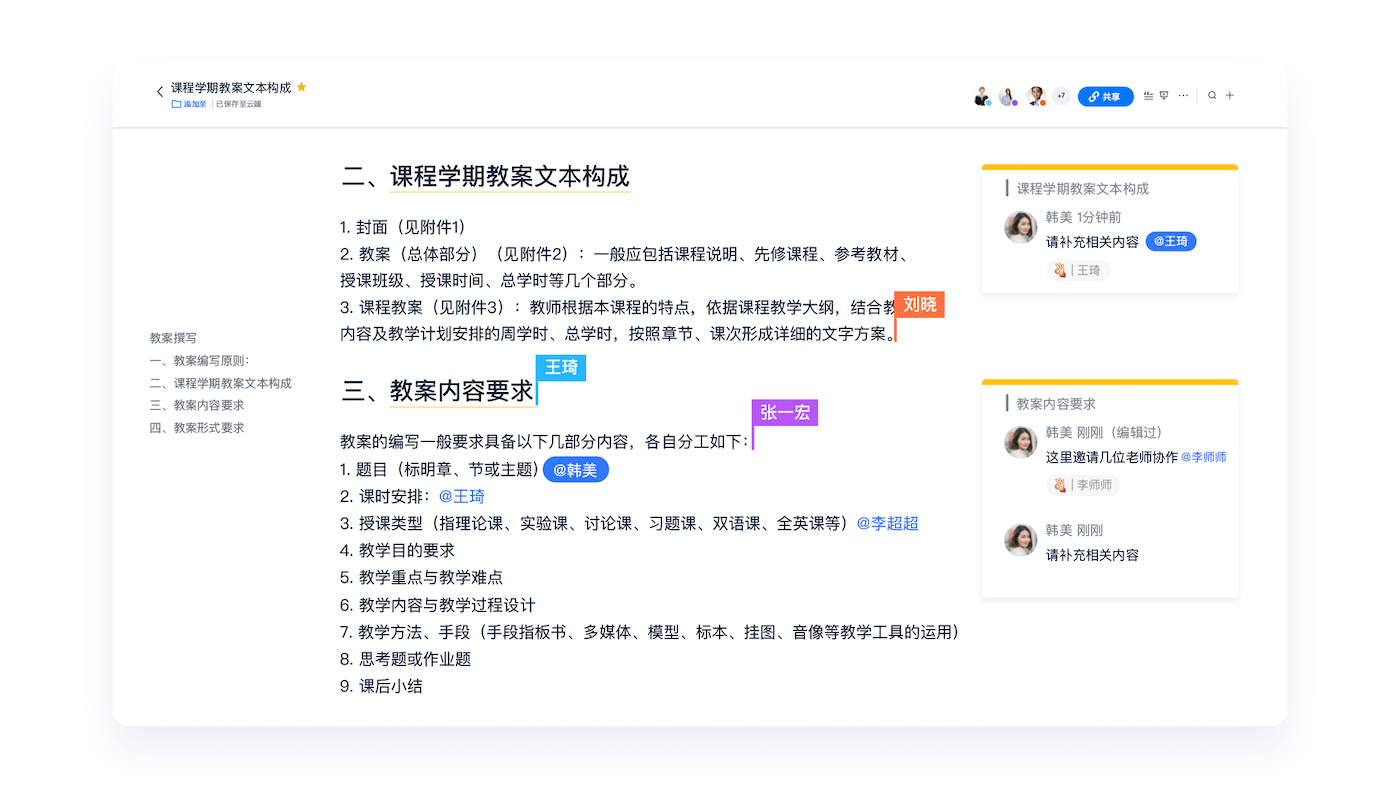Toggle the gold favorite star on the title

click(x=301, y=87)
